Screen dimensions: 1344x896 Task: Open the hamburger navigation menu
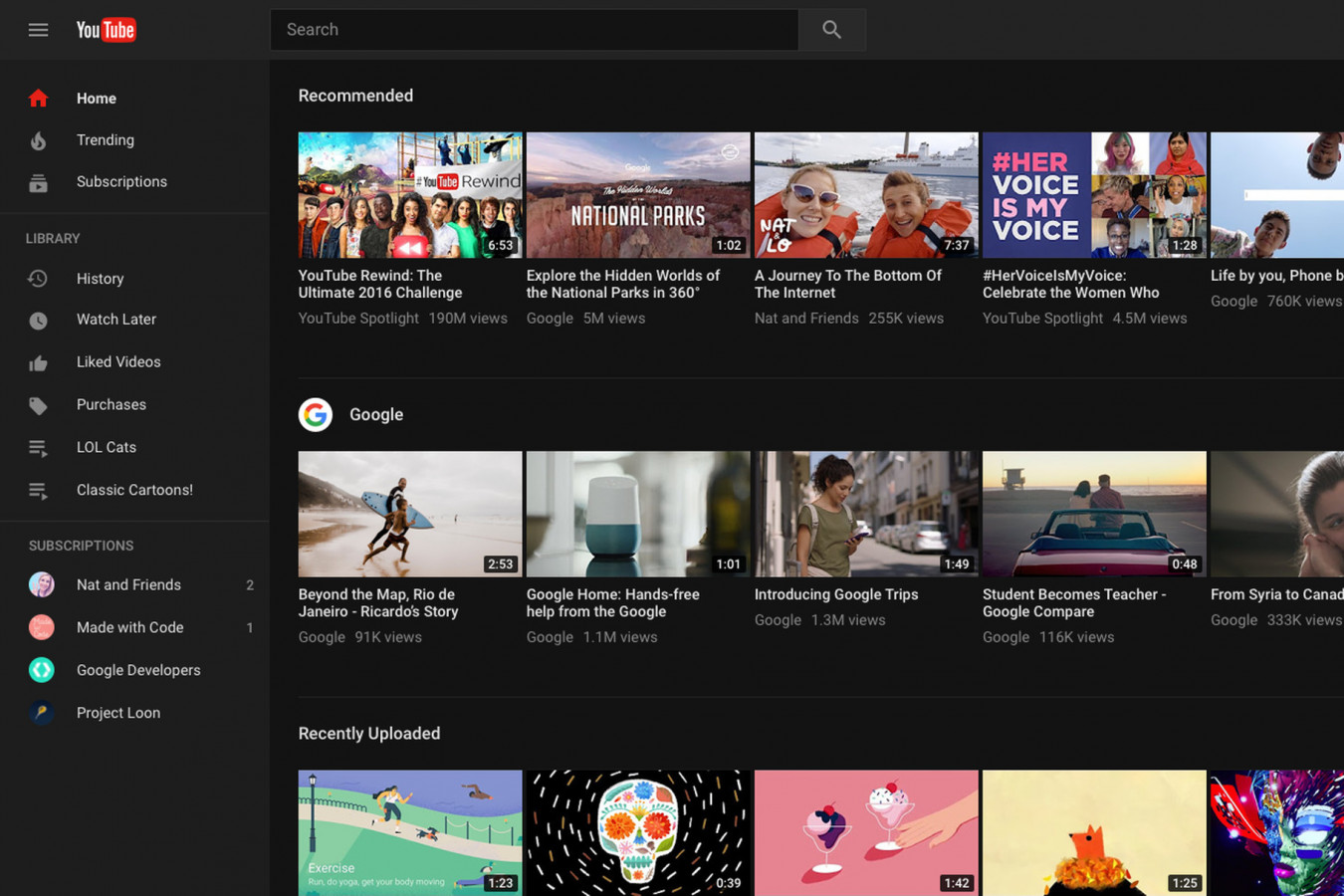38,30
